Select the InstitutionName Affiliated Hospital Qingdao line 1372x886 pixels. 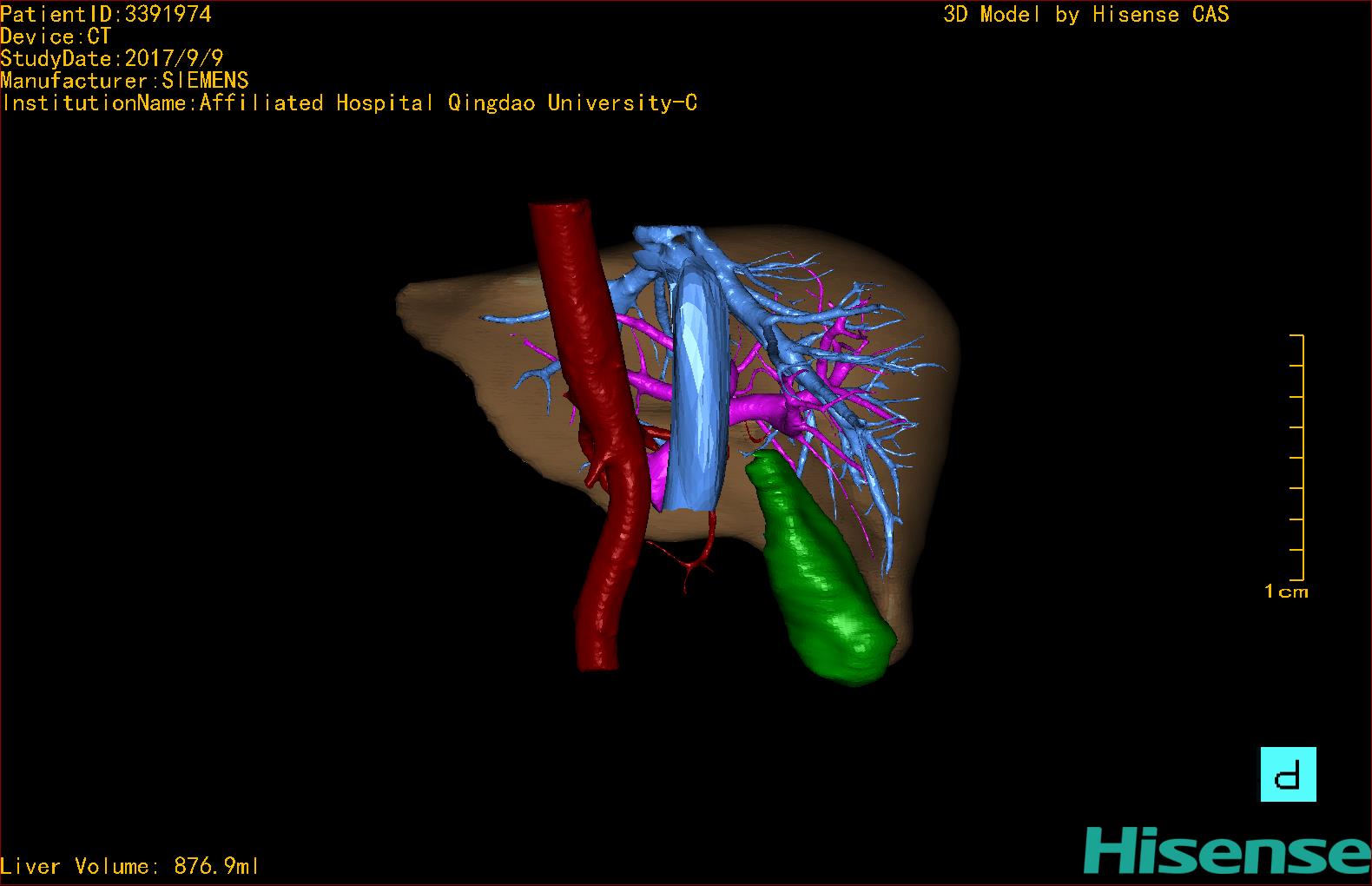(349, 103)
